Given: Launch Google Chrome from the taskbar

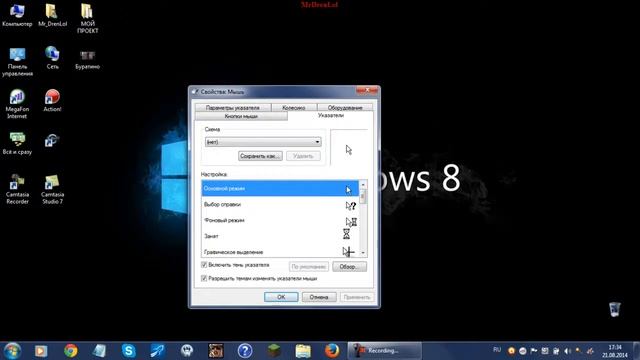Looking at the screenshot, I should (71, 351).
